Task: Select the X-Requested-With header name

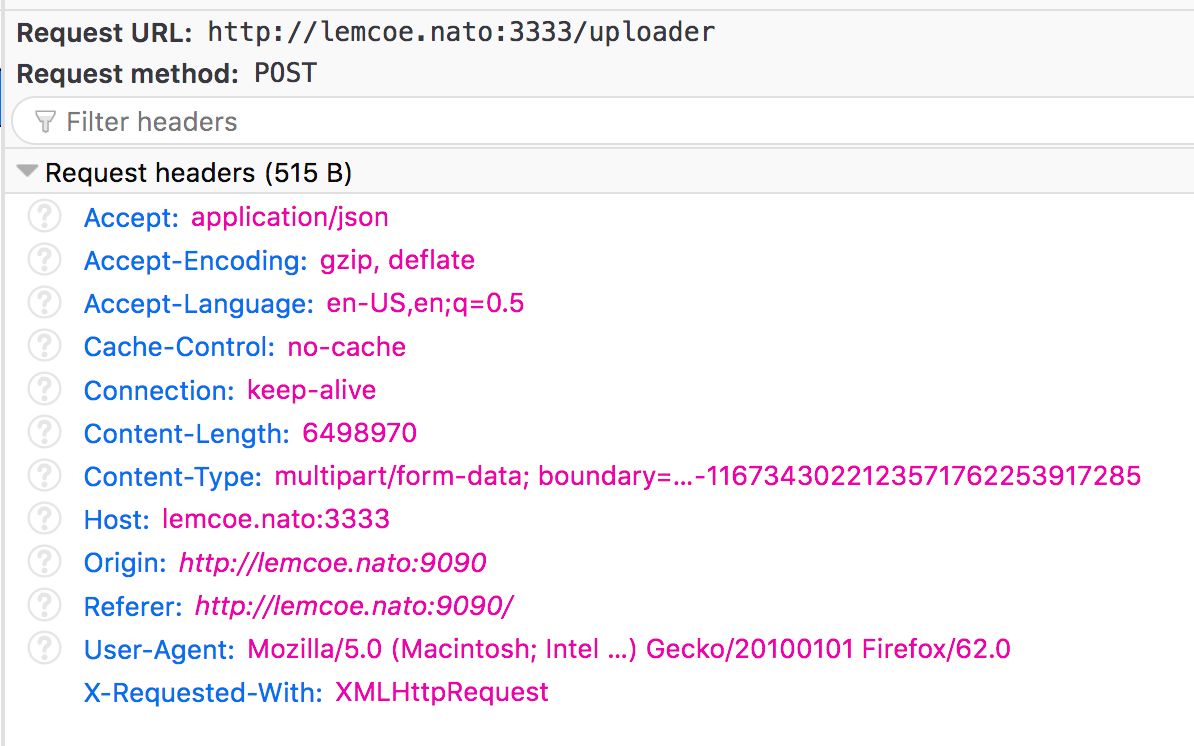Action: (x=203, y=692)
